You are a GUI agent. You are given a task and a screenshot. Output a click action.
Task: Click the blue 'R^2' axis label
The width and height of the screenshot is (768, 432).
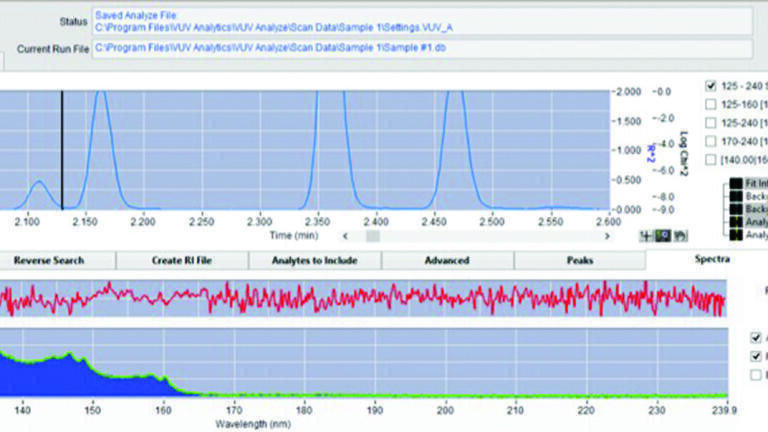point(651,153)
